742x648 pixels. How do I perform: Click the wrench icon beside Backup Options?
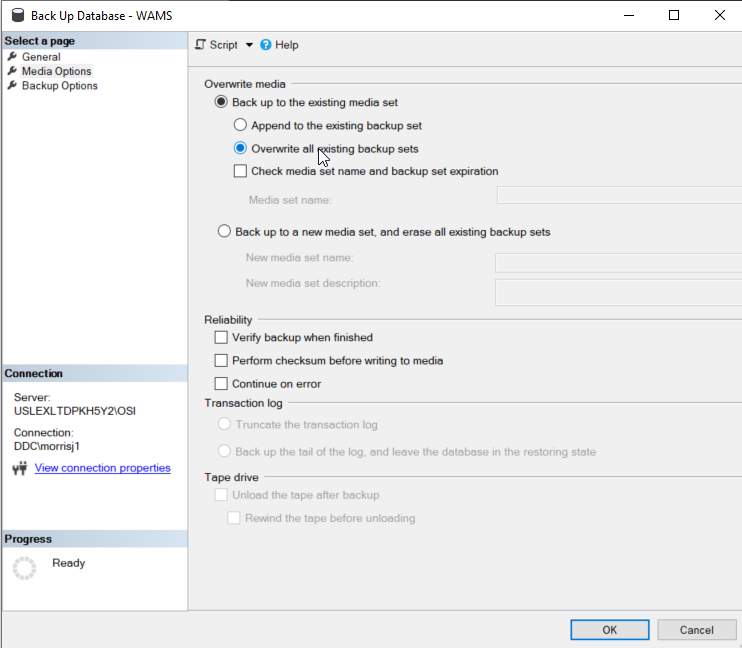point(12,86)
